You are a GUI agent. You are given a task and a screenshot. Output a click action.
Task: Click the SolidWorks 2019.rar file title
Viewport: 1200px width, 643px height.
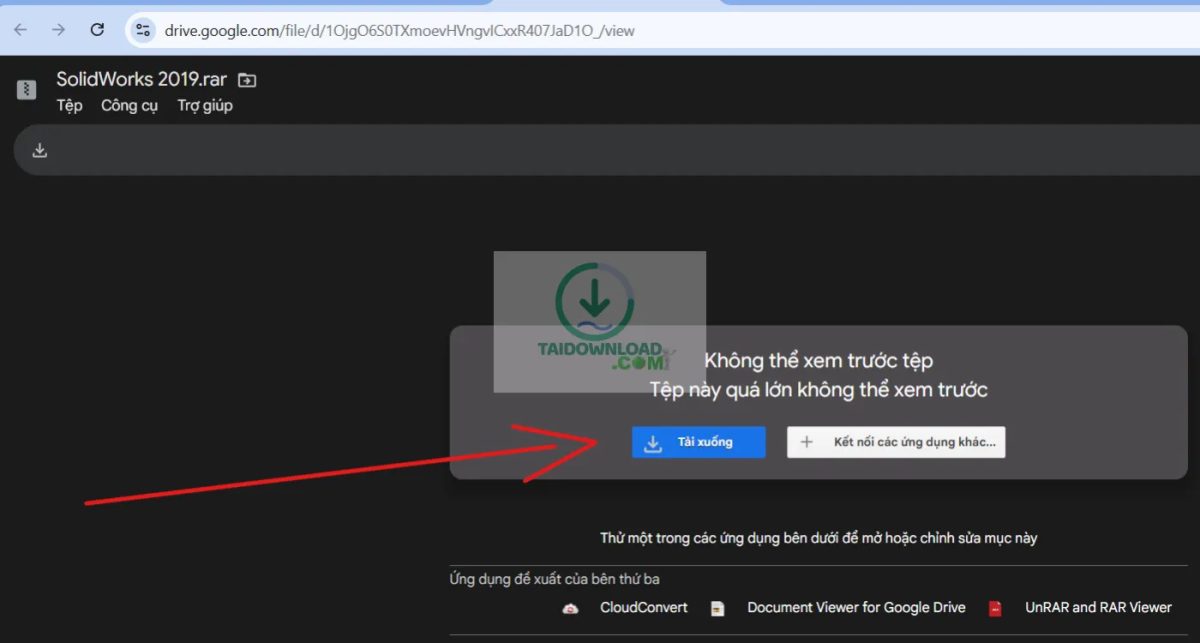[x=141, y=80]
